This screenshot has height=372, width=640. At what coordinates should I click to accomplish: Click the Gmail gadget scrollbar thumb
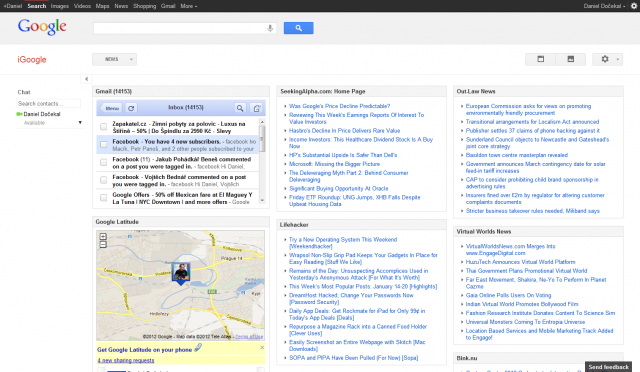[262, 138]
